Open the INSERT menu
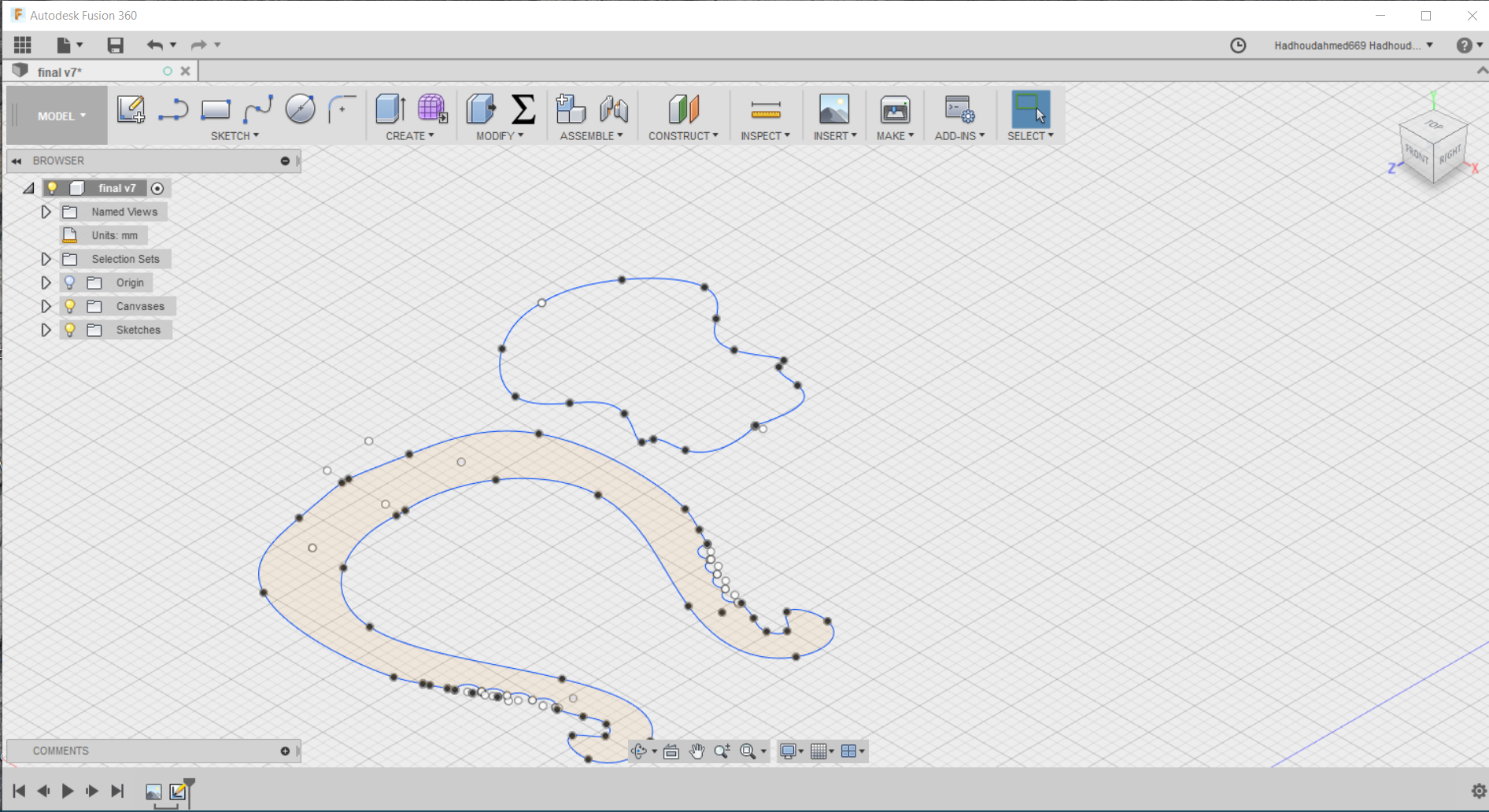1489x812 pixels. pyautogui.click(x=835, y=136)
